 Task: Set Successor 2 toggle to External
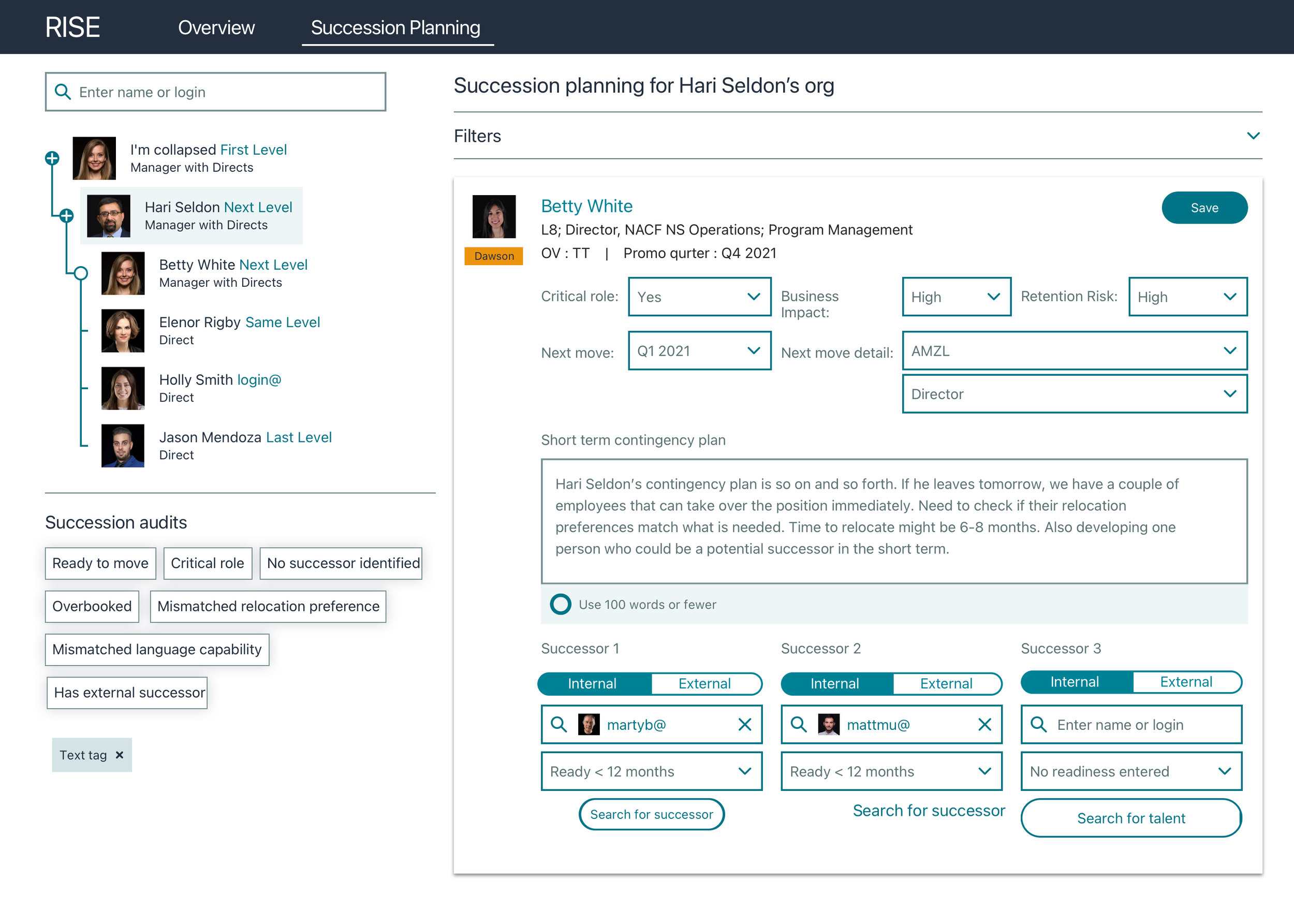946,683
